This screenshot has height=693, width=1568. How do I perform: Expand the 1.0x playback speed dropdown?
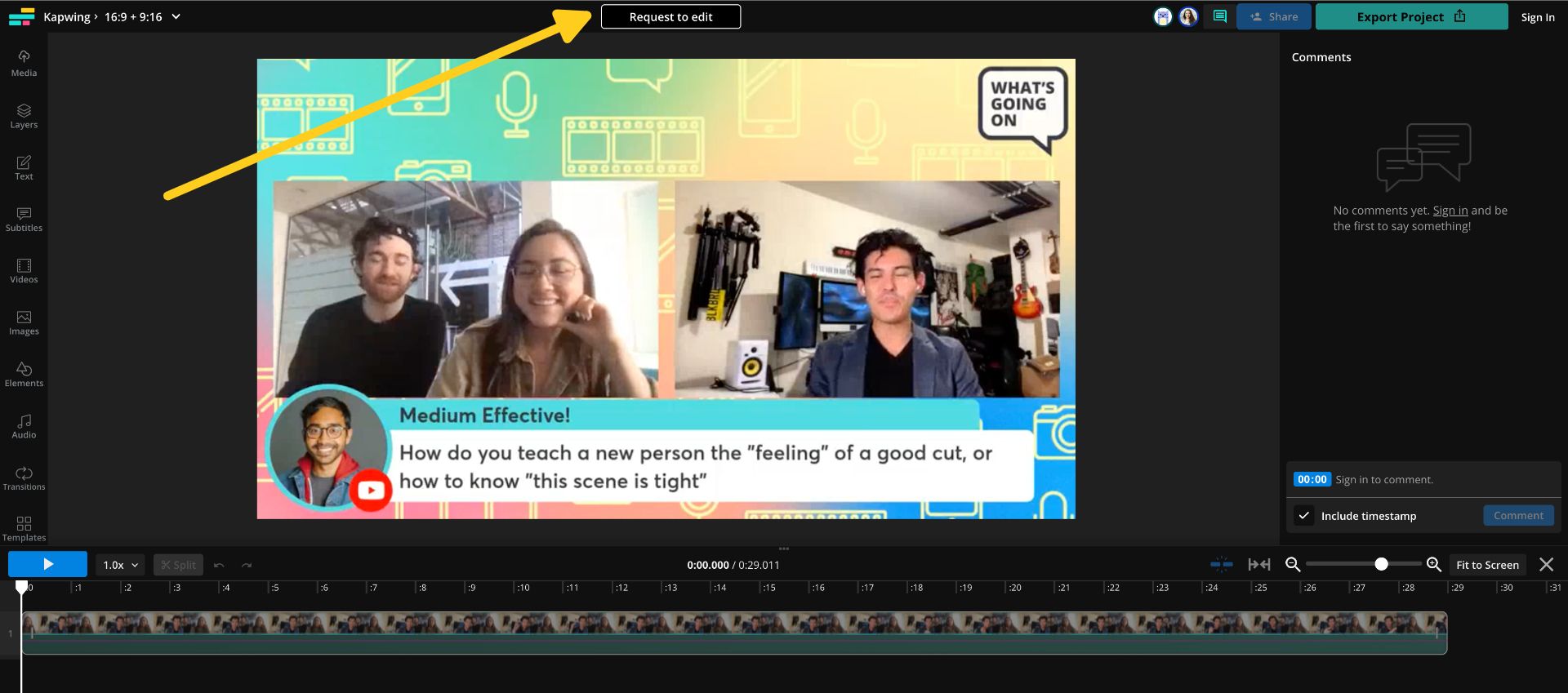(121, 565)
